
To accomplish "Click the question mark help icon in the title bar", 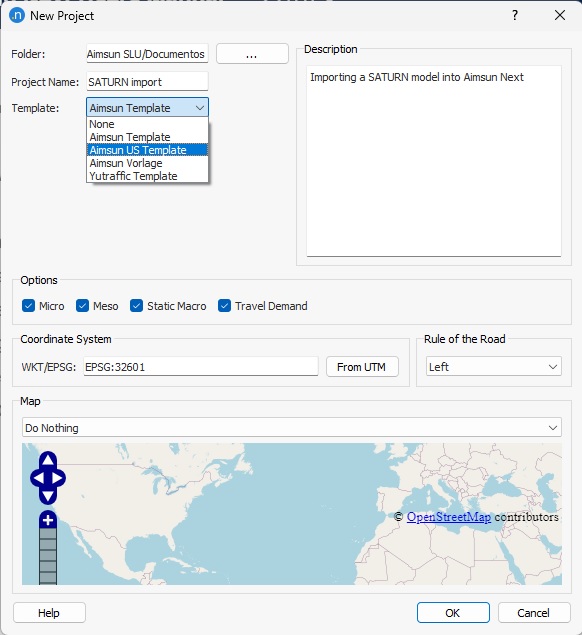I will coord(514,15).
